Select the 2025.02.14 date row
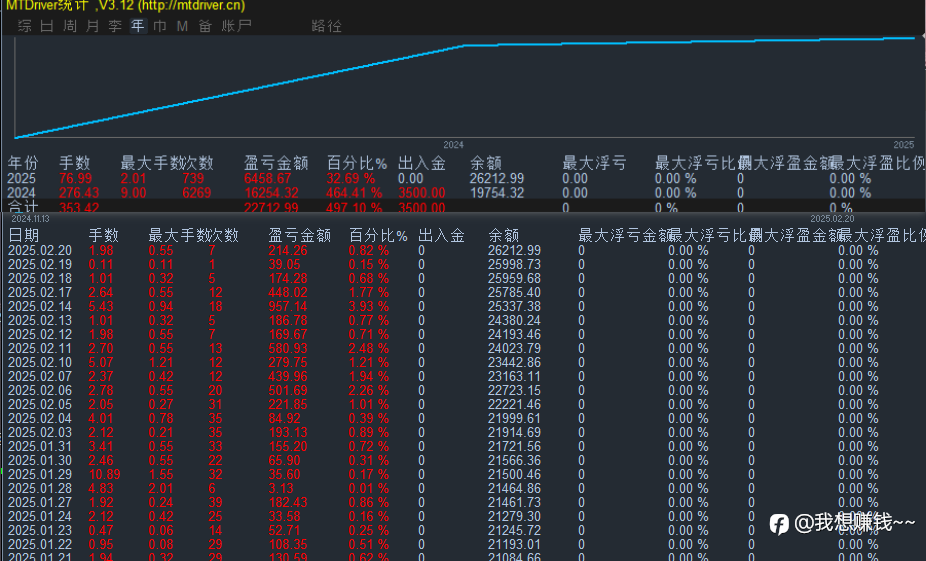926x561 pixels. [x=463, y=306]
